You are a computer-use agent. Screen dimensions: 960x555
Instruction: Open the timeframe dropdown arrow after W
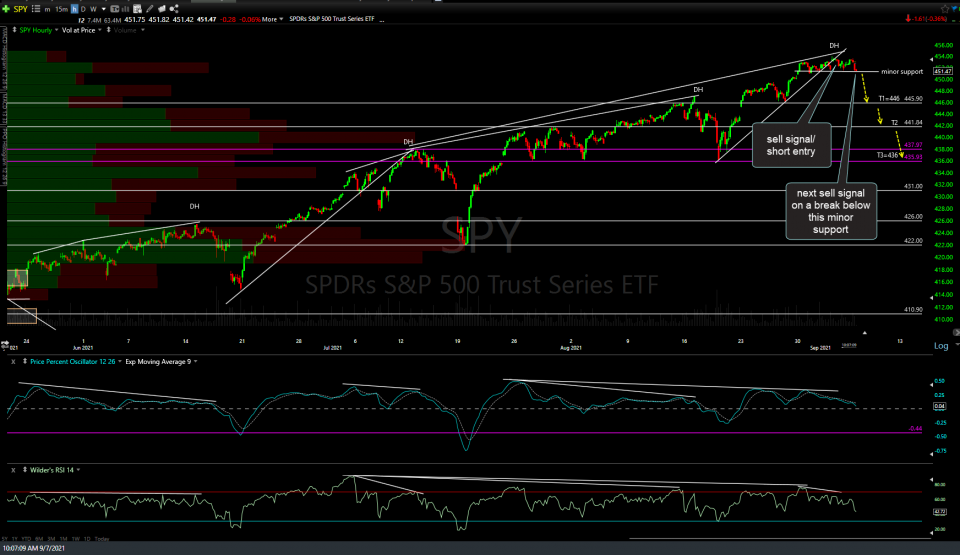click(103, 9)
